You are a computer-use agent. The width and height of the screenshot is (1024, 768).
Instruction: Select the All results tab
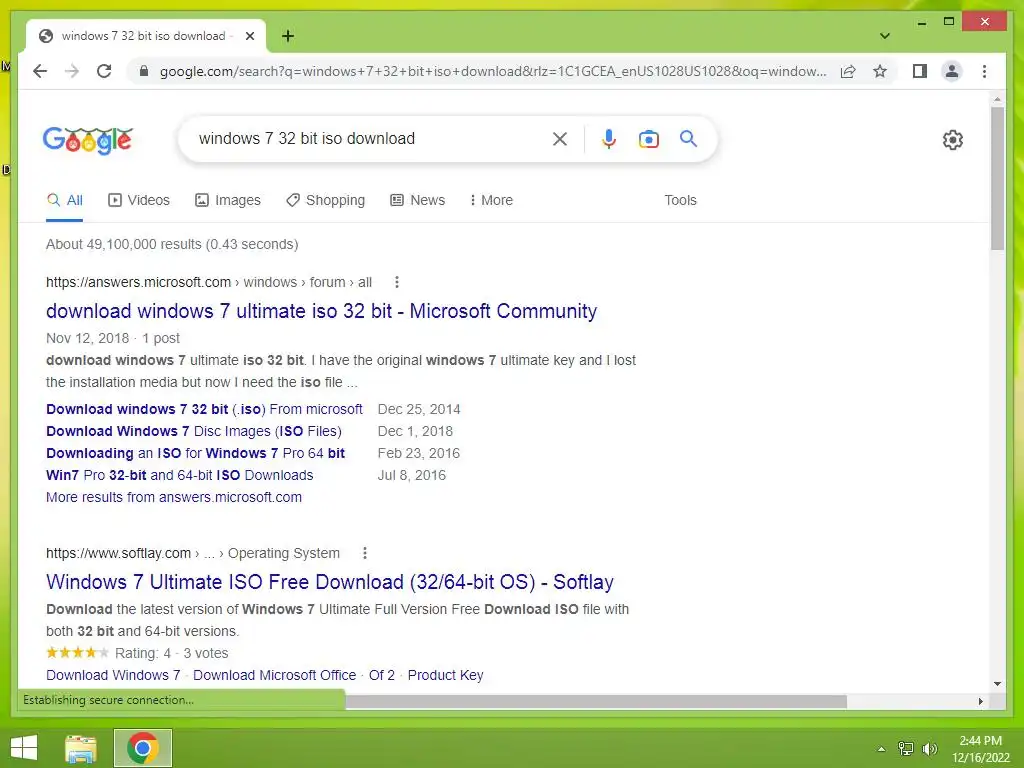(x=65, y=200)
